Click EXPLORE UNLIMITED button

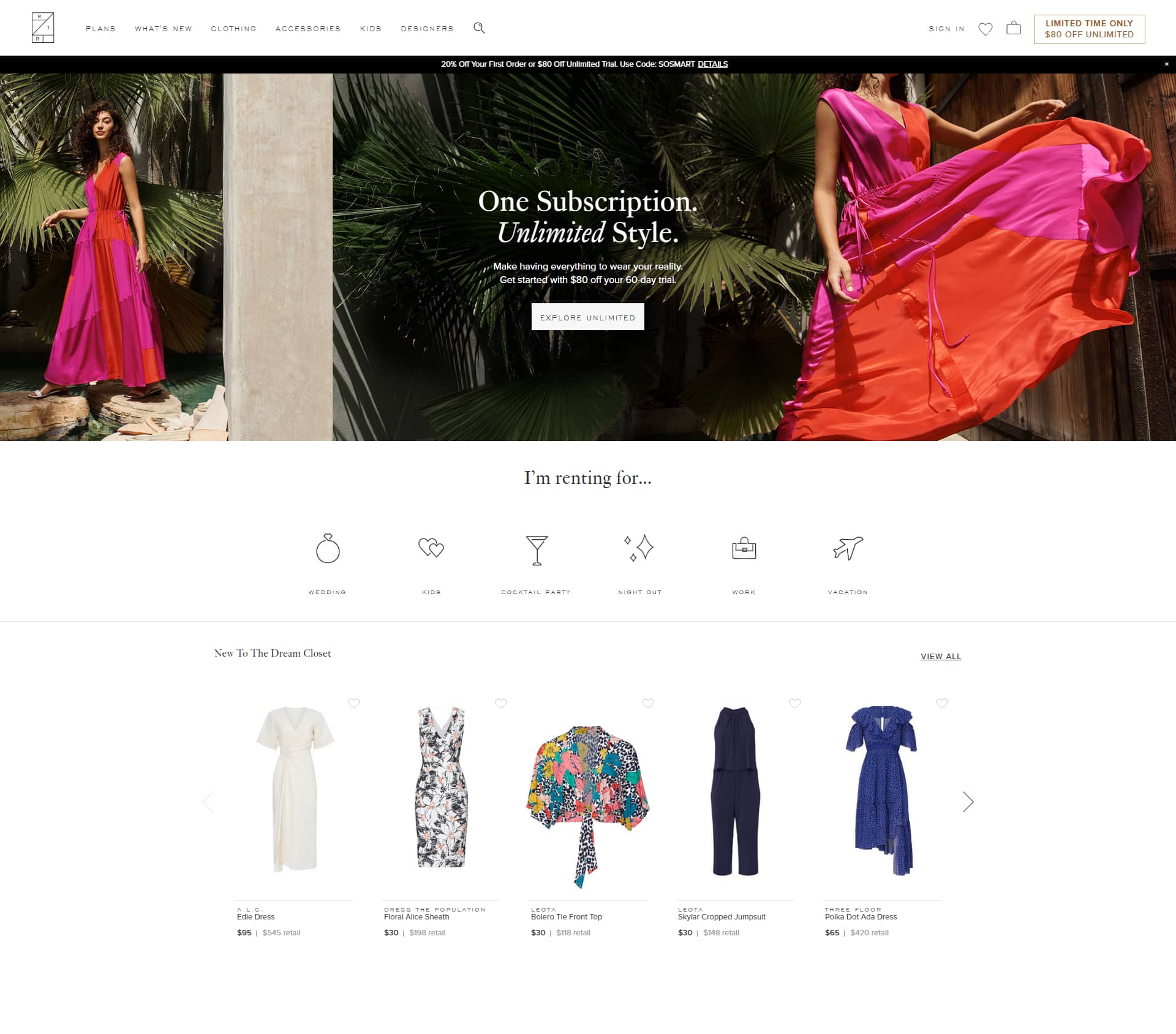tap(587, 318)
